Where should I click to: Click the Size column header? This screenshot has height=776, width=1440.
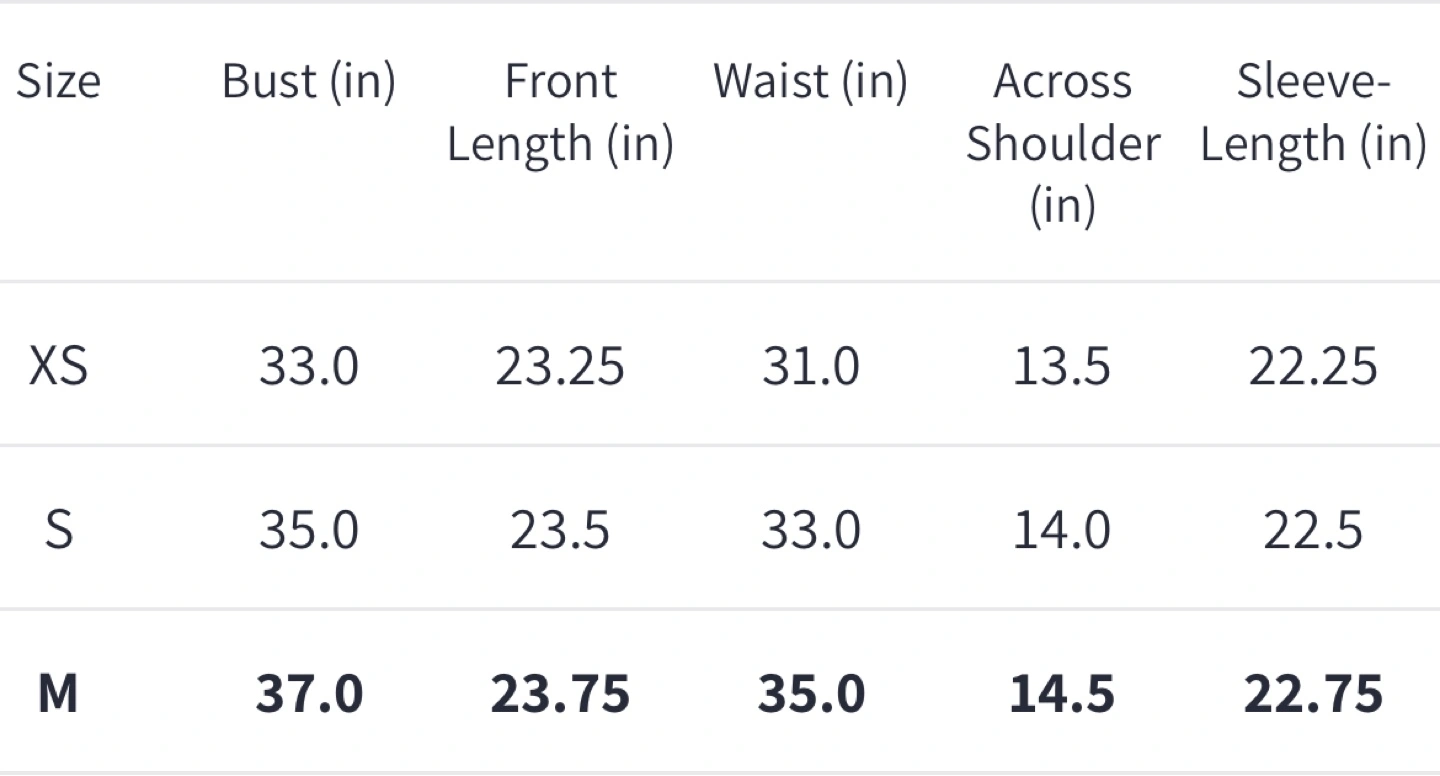point(58,81)
